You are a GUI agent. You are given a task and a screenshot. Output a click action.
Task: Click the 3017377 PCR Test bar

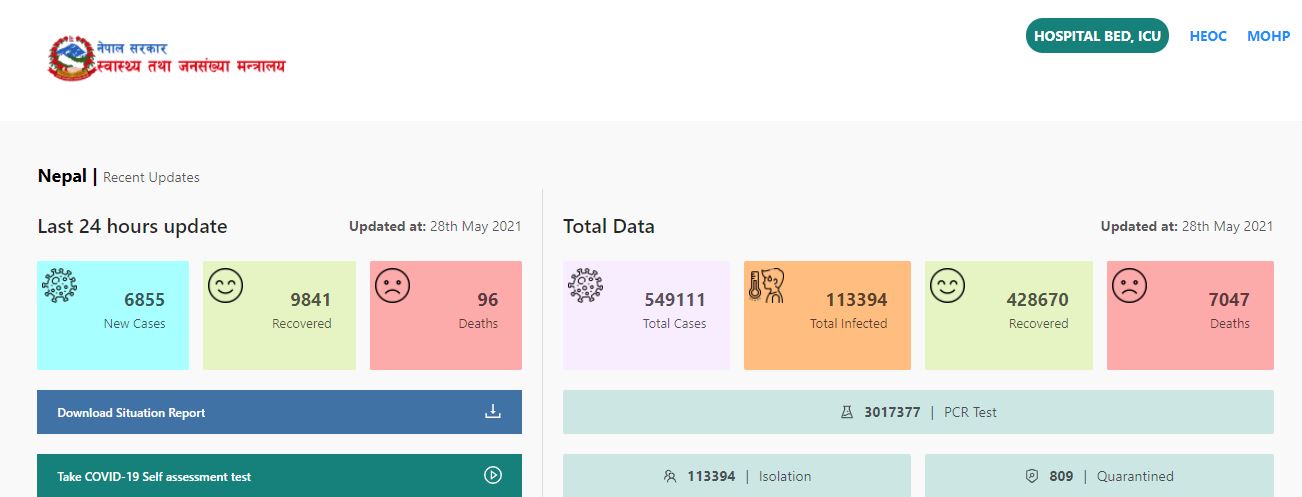coord(918,412)
